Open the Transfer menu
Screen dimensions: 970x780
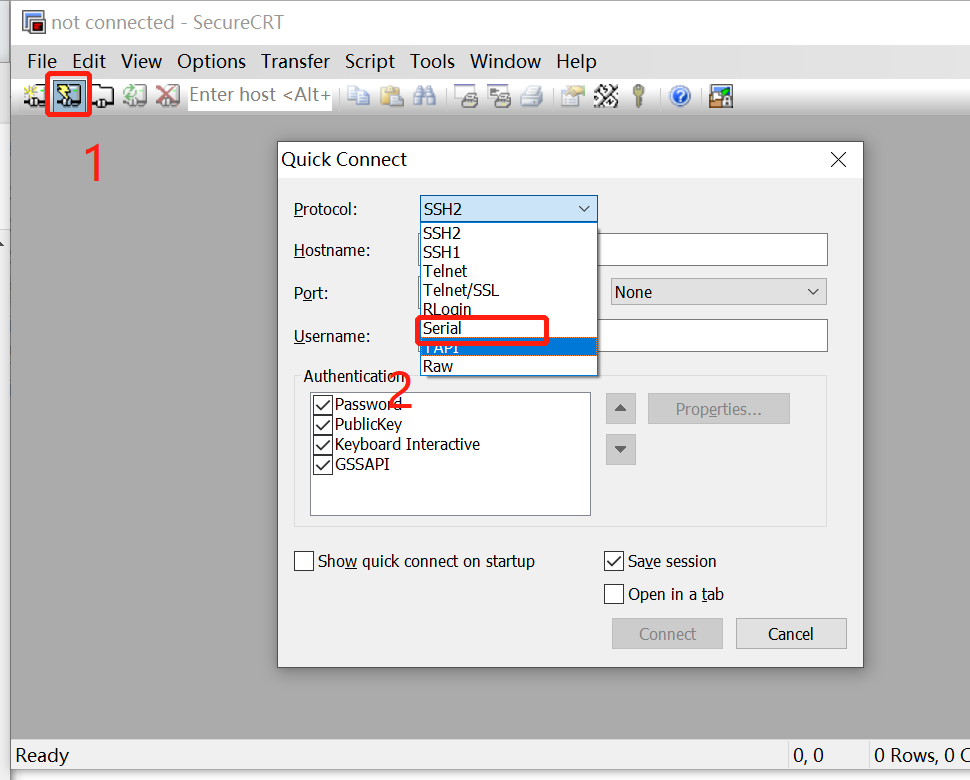(295, 61)
